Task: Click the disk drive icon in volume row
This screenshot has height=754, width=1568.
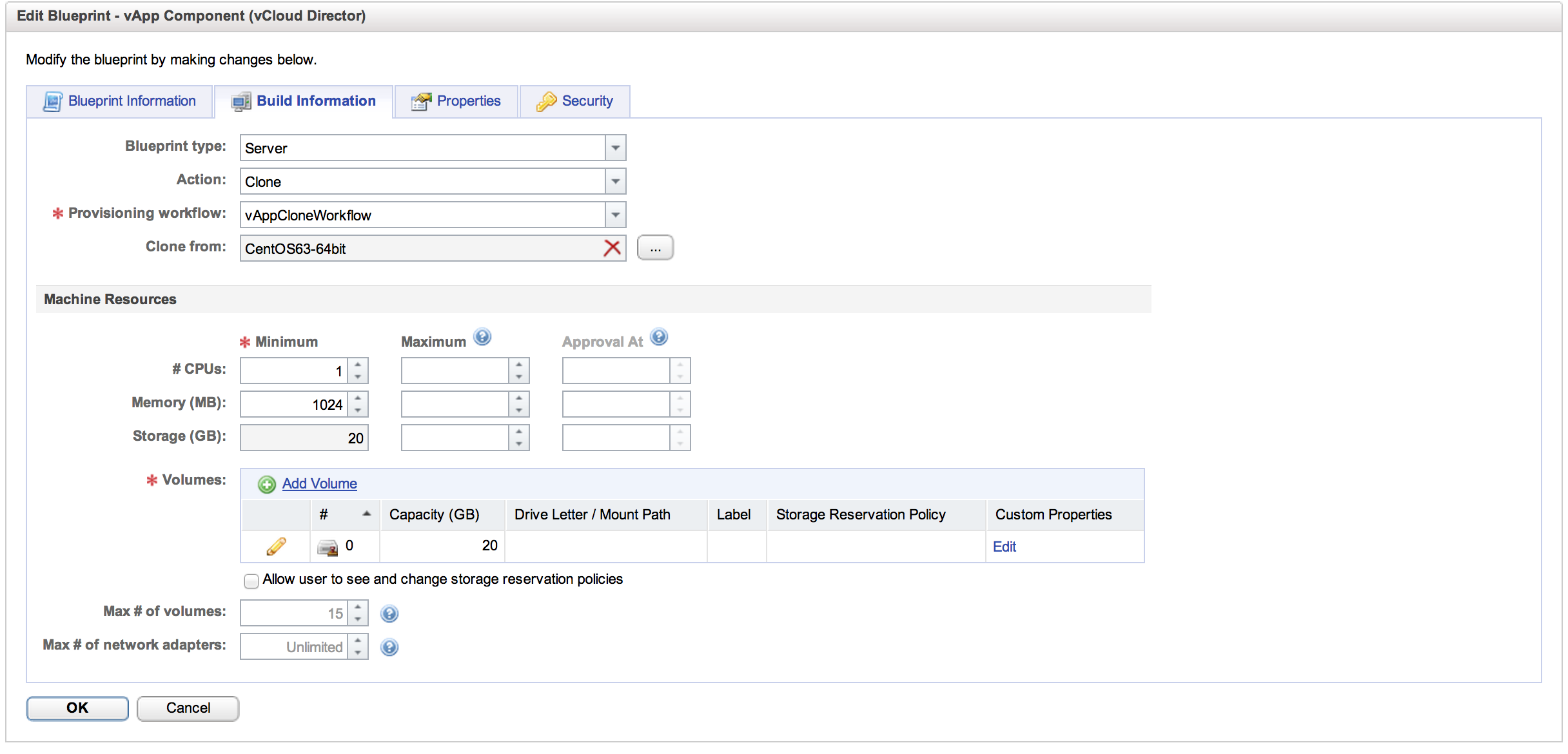Action: click(x=328, y=547)
